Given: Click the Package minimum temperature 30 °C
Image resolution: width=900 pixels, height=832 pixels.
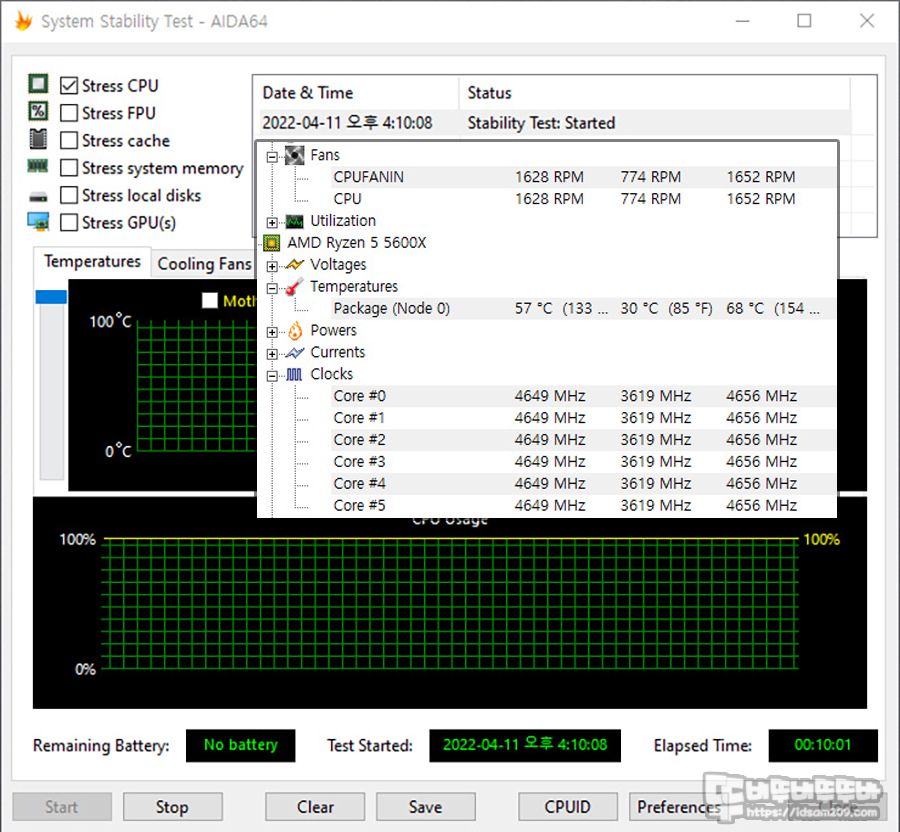Looking at the screenshot, I should click(x=666, y=308).
